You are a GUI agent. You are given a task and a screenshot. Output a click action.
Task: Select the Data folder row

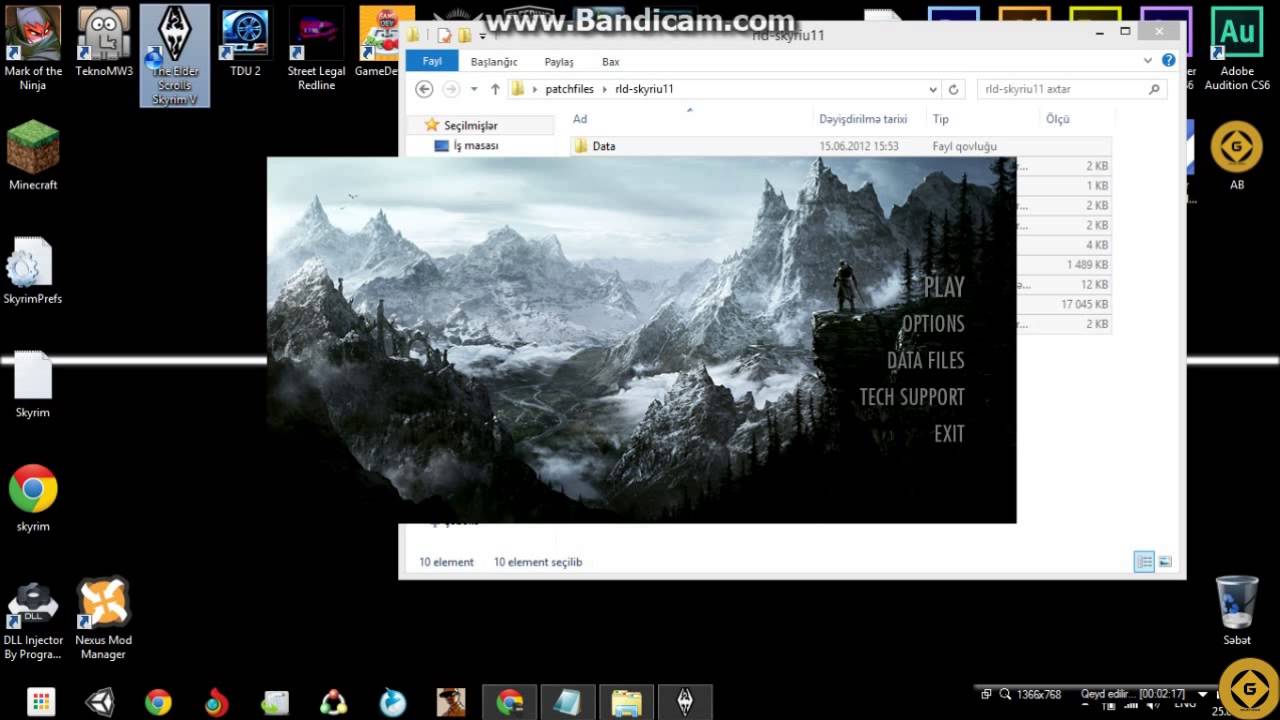(840, 146)
